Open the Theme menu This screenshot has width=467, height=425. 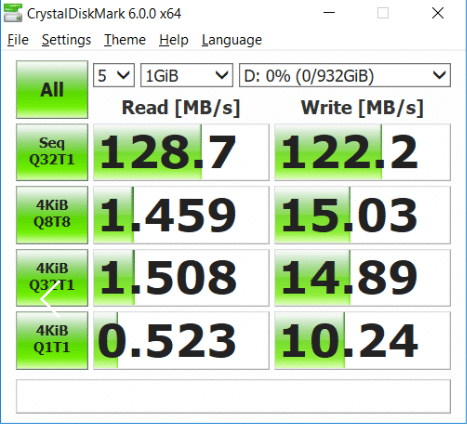tap(125, 40)
